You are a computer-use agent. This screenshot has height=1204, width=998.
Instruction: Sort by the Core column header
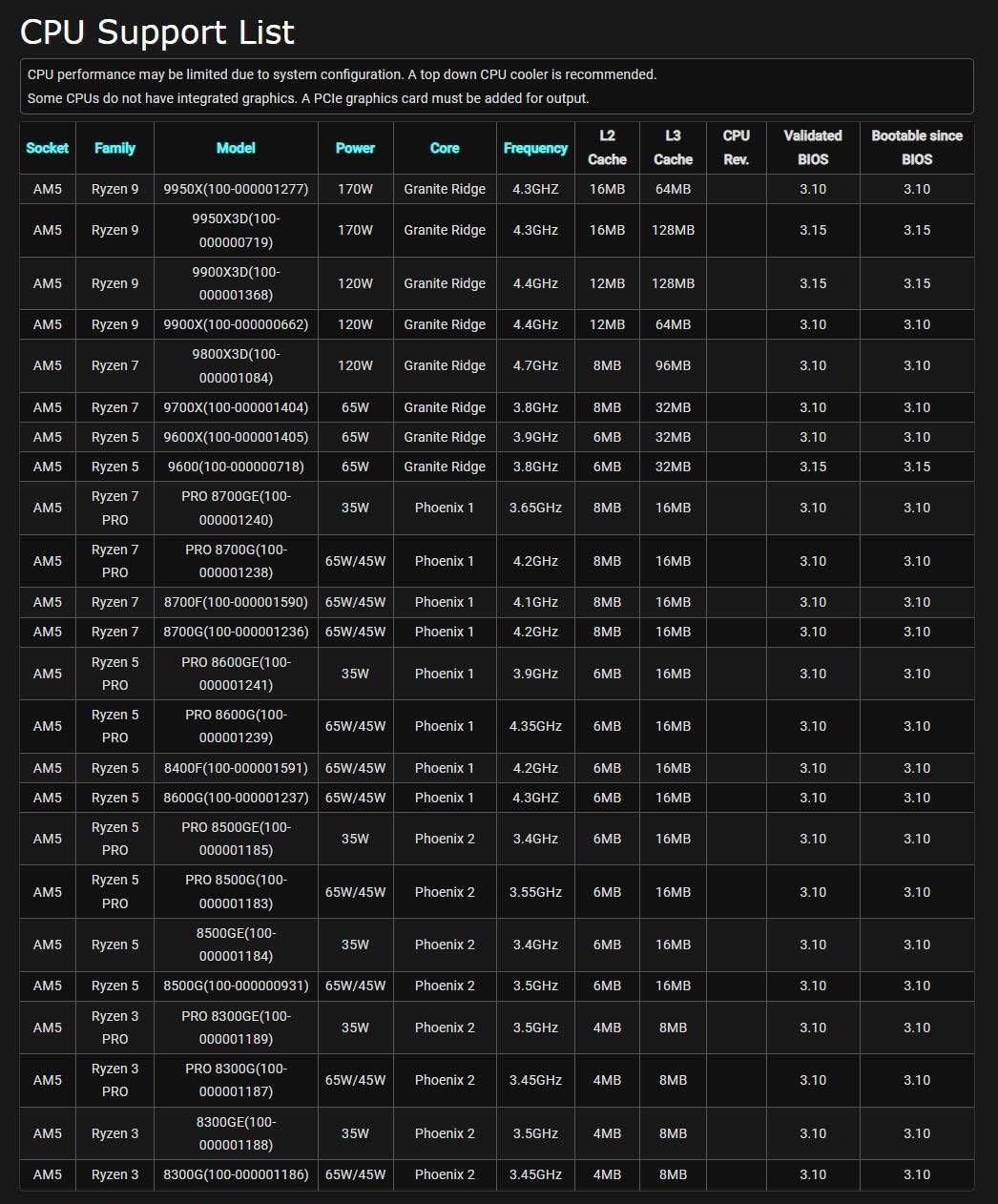click(x=445, y=148)
